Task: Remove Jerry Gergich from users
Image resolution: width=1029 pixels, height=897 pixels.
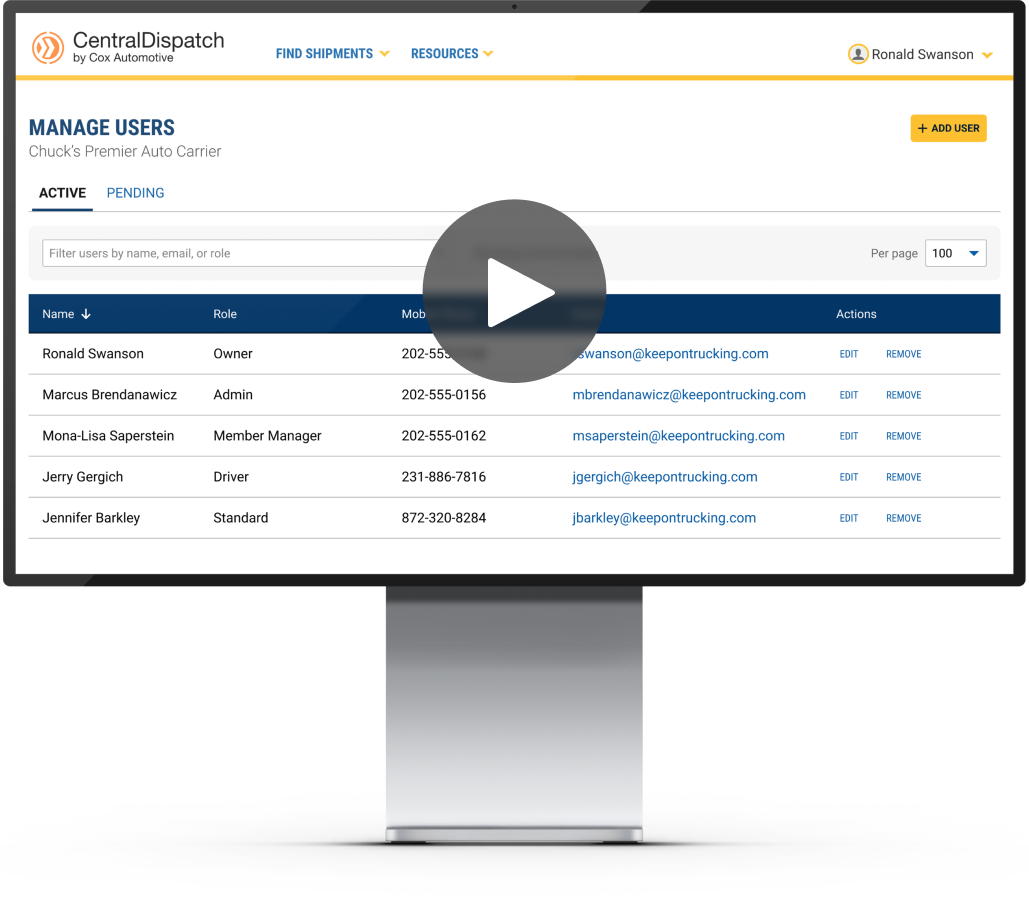Action: coord(903,477)
